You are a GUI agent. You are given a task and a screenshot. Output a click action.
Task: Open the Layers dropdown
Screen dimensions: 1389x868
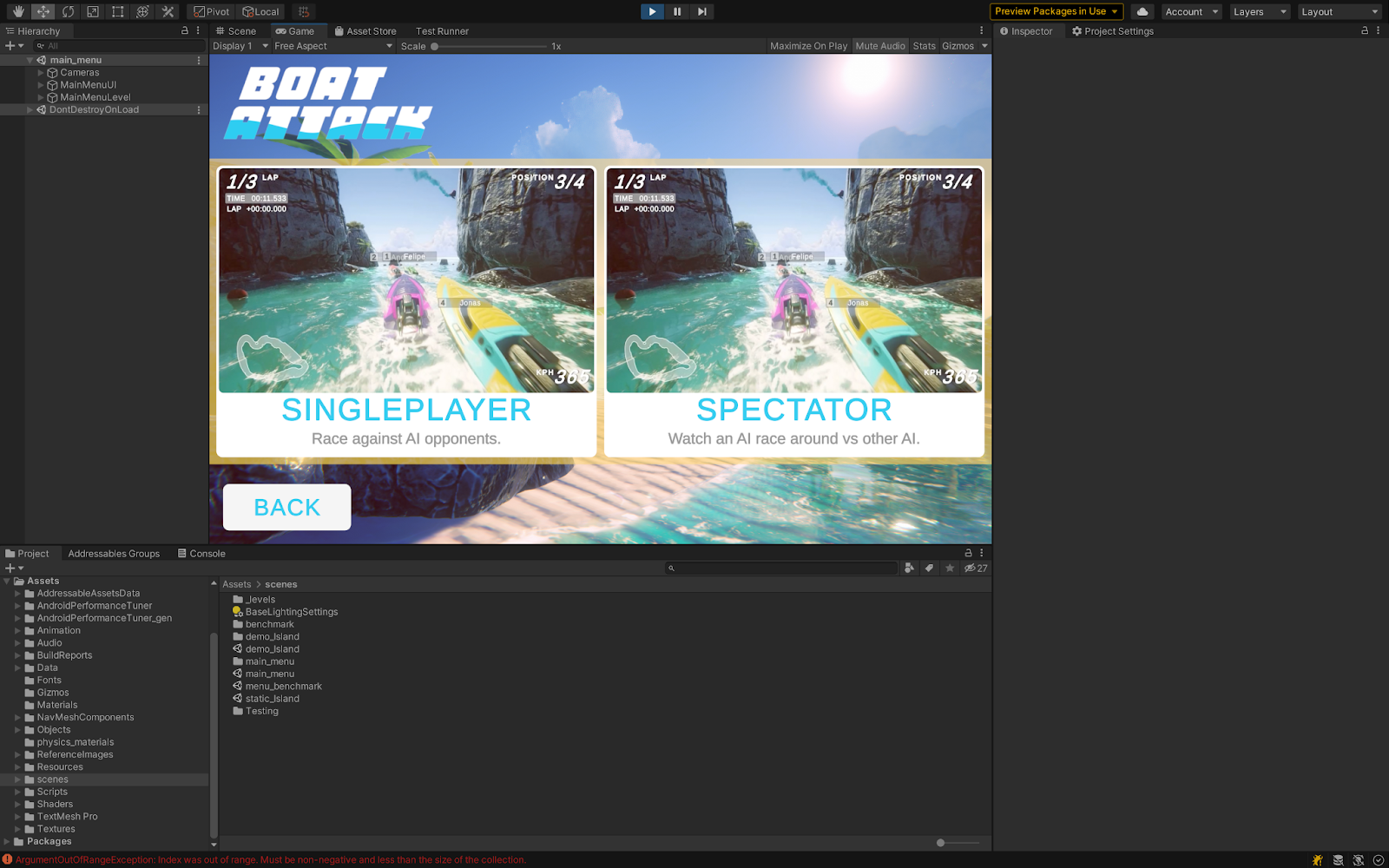(x=1259, y=11)
